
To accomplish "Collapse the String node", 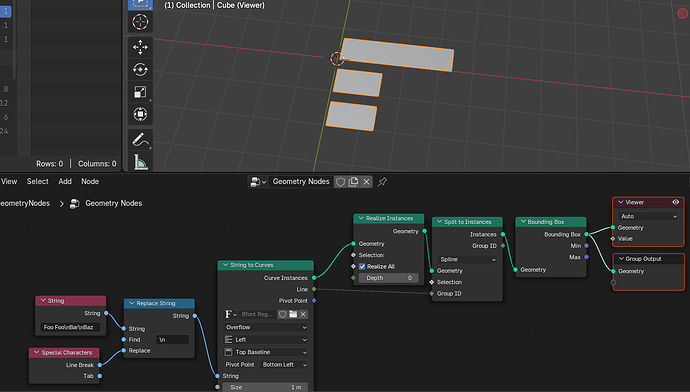I will click(x=43, y=300).
